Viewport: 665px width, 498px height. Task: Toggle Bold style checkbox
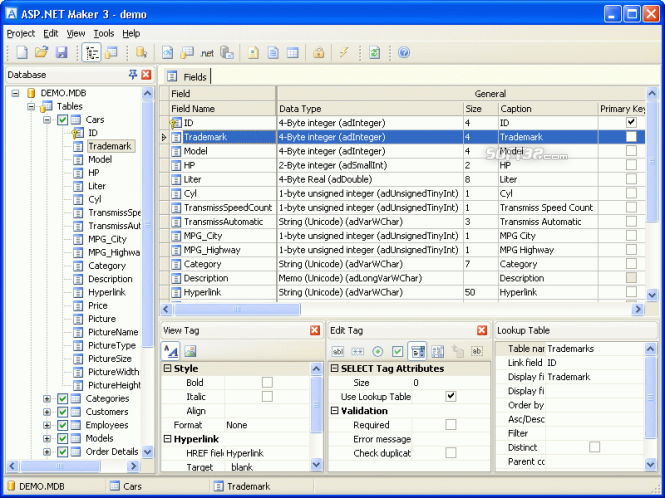267,383
